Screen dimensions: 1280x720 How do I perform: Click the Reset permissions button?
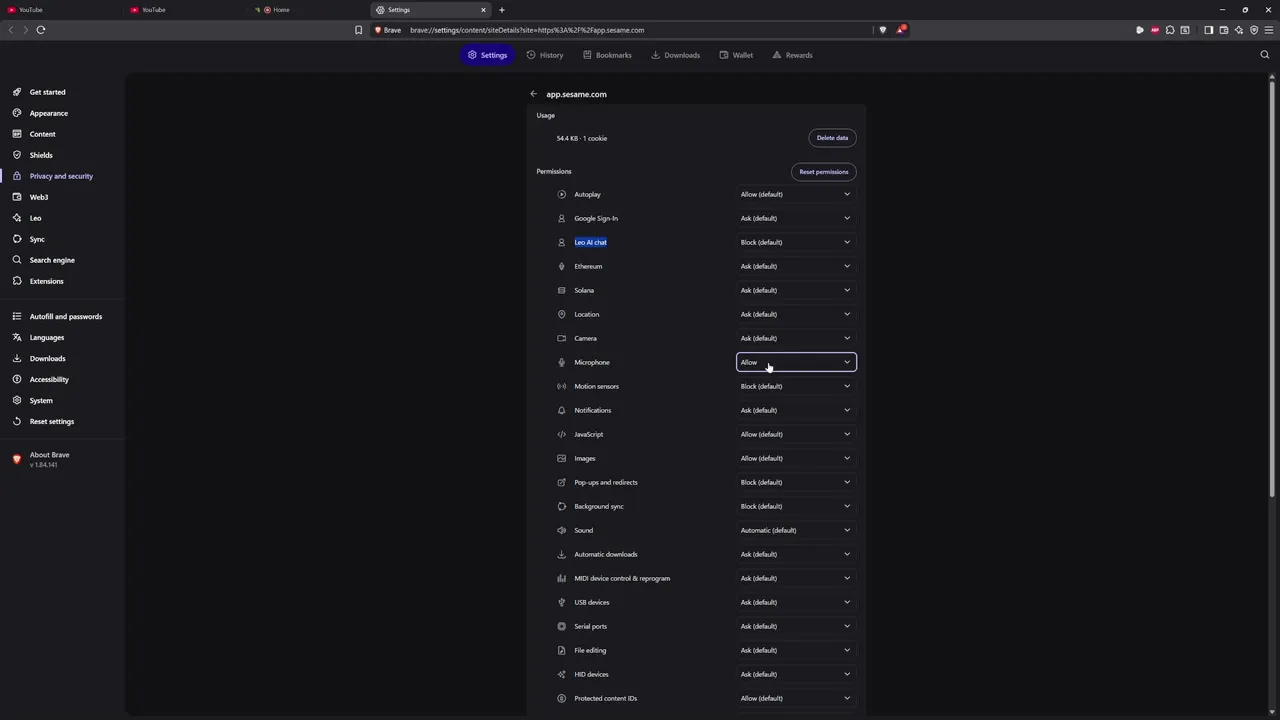point(824,172)
